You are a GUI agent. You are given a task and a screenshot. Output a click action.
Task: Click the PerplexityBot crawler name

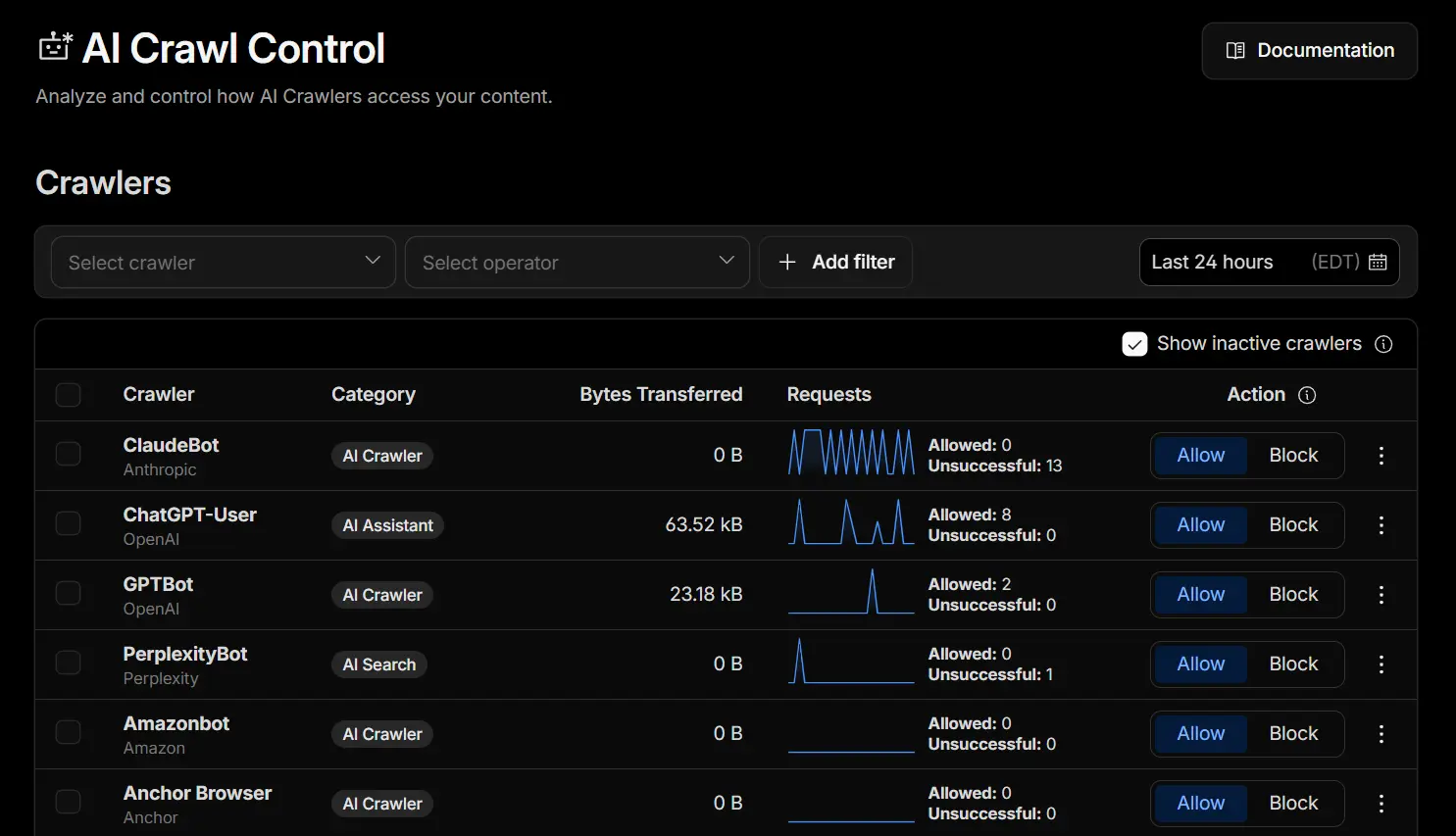click(184, 654)
